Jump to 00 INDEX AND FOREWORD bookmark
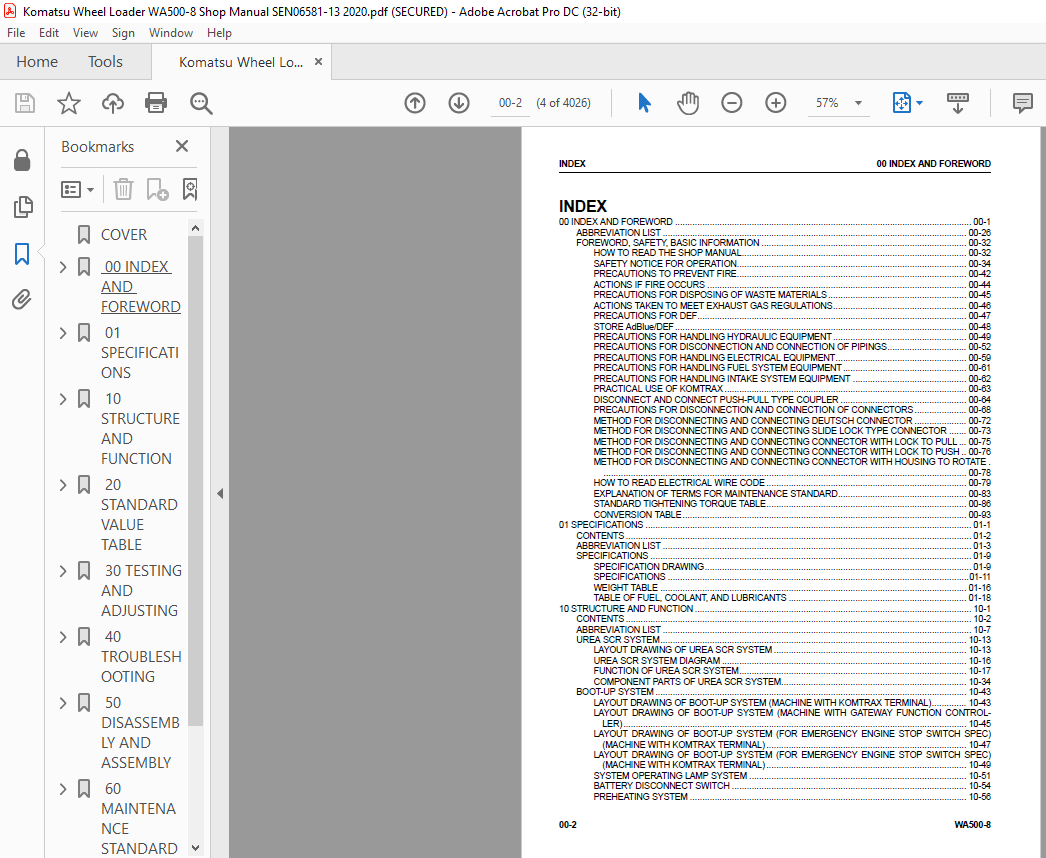This screenshot has height=858, width=1046. point(141,287)
